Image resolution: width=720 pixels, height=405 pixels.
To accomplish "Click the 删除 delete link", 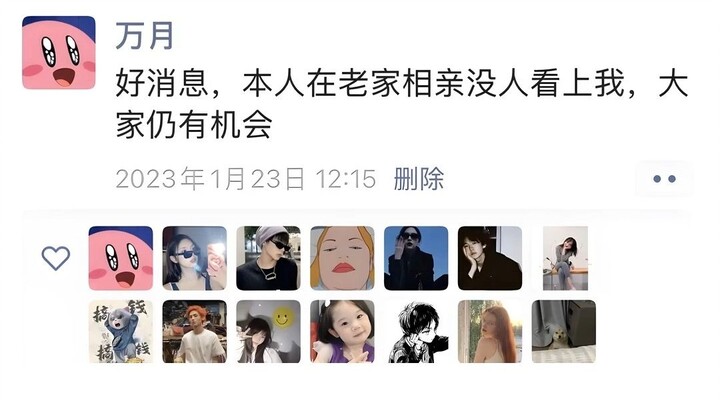I will [418, 179].
